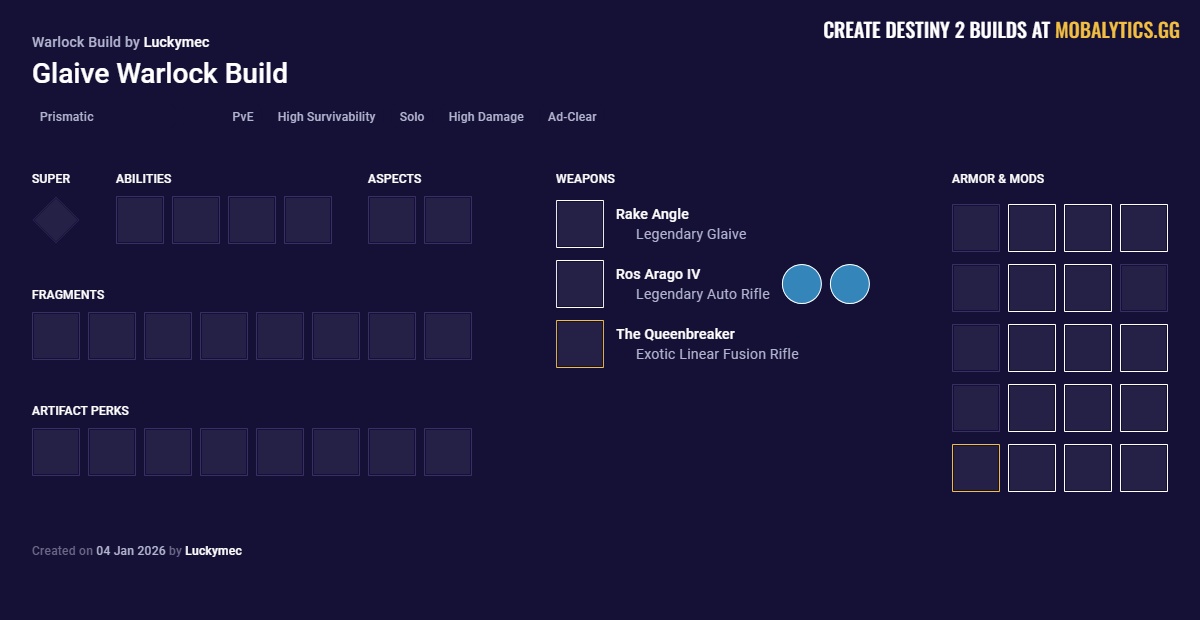The image size is (1200, 620).
Task: Click the High Survivability tag
Action: [326, 117]
